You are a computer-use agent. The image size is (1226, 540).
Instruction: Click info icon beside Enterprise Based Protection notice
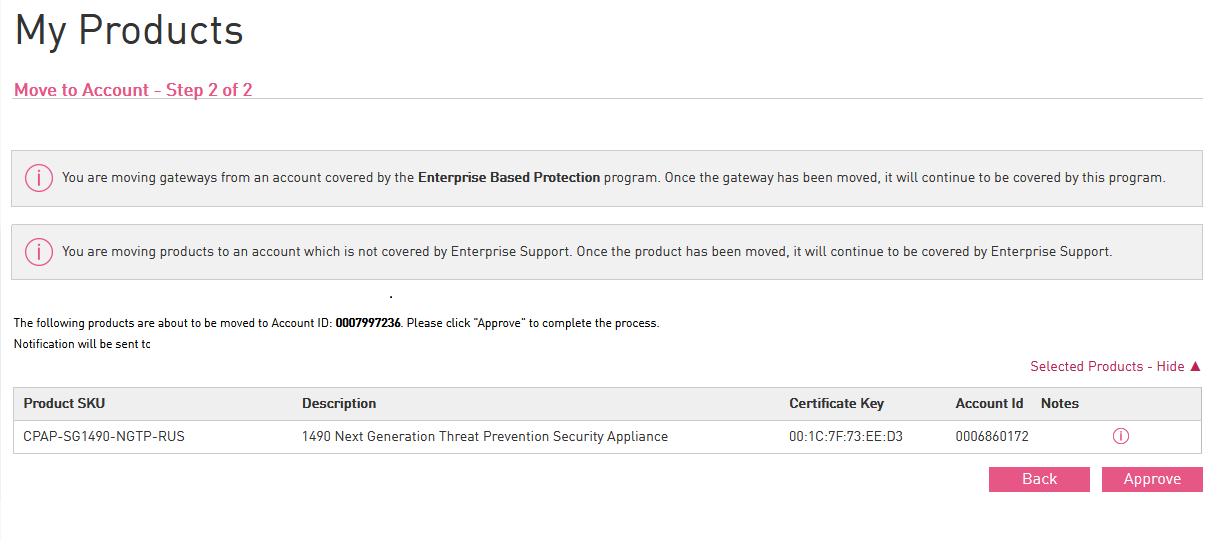pyautogui.click(x=39, y=178)
